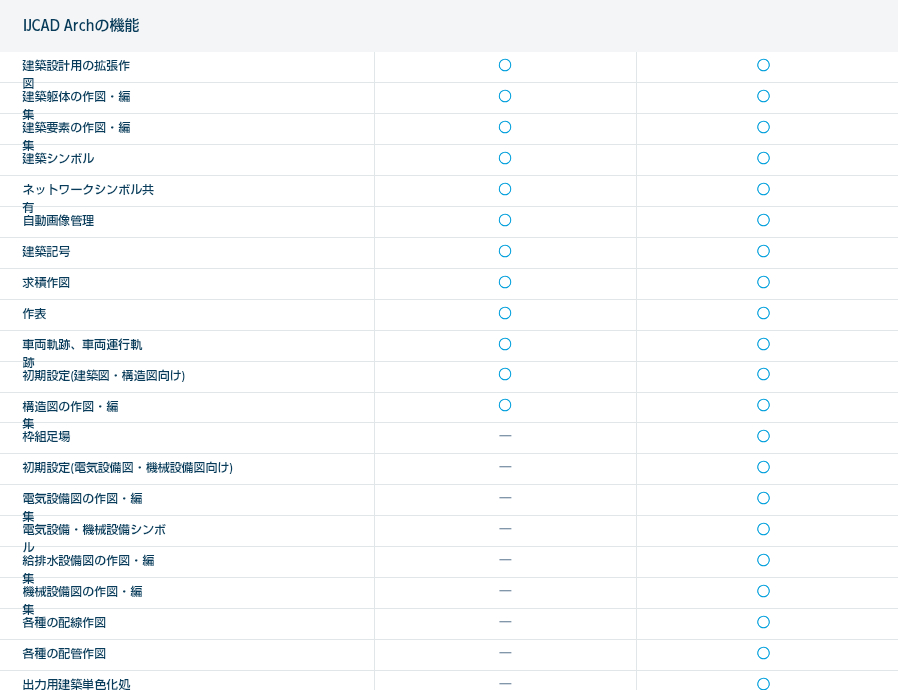The width and height of the screenshot is (898, 690).
Task: Select the 初期設定(電気設備図・機械設備図向け) label
Action: click(128, 468)
